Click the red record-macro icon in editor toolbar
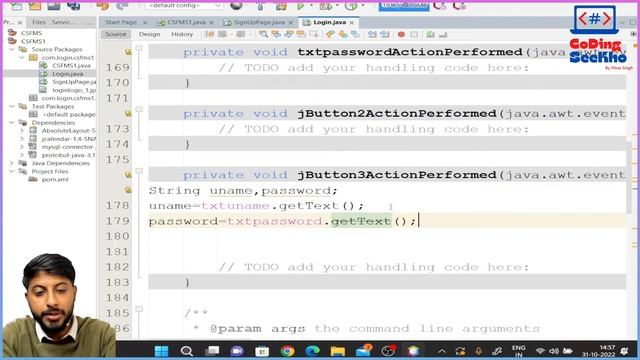Image resolution: width=640 pixels, height=360 pixels. [401, 35]
